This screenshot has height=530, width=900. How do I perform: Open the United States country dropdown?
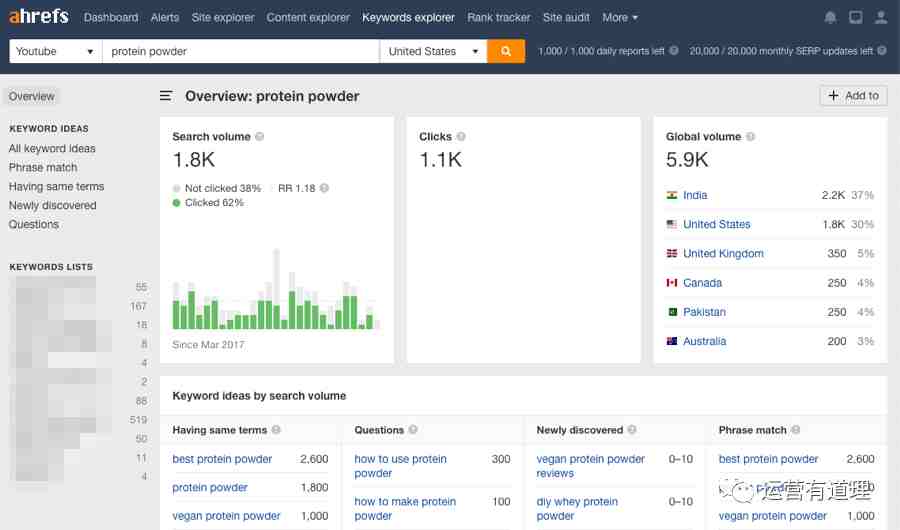[x=433, y=51]
